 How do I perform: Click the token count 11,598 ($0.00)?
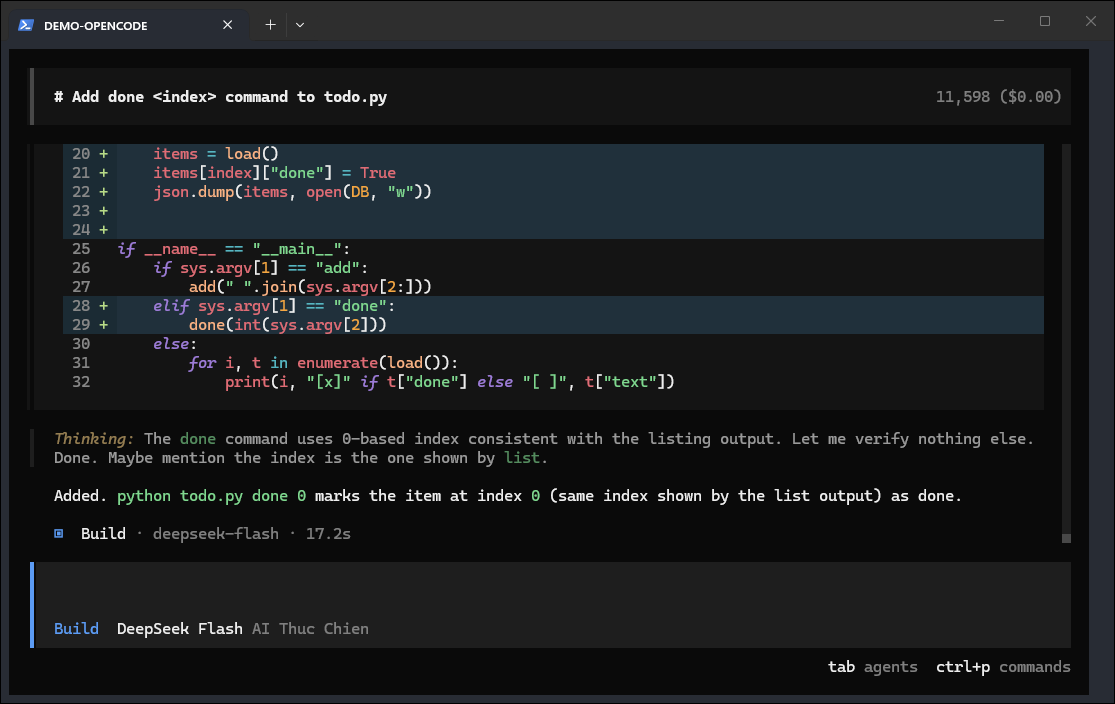pyautogui.click(x=998, y=97)
